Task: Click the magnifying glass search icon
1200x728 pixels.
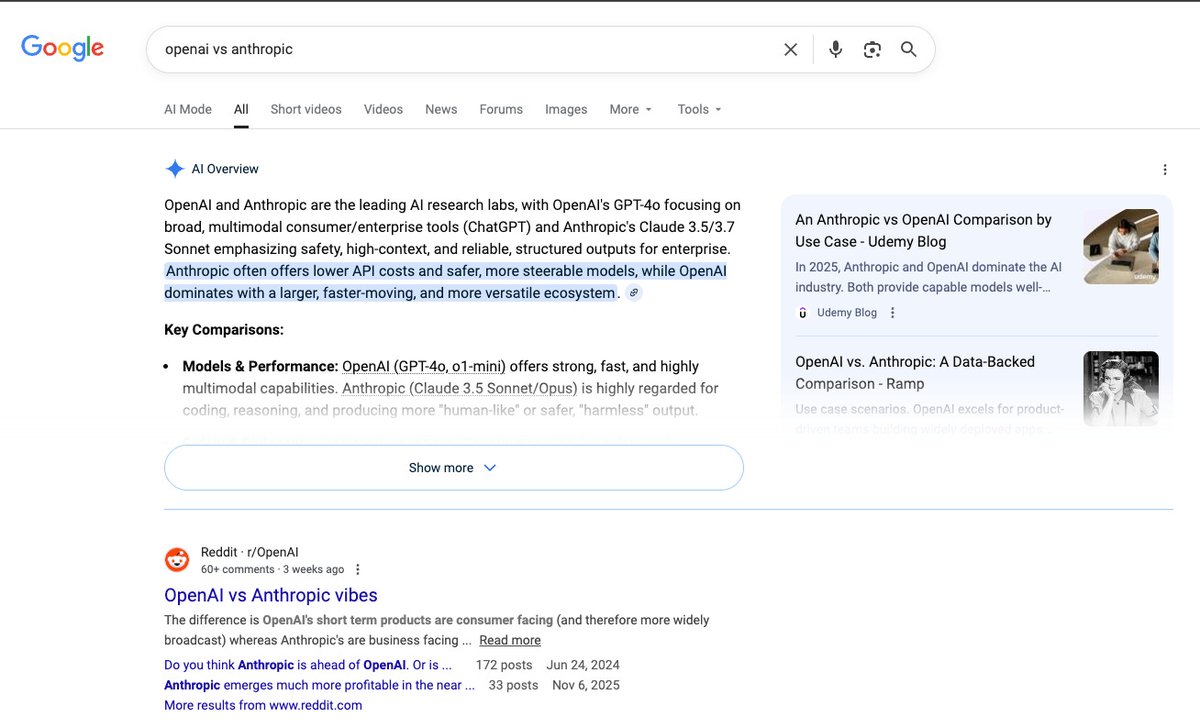Action: (909, 49)
